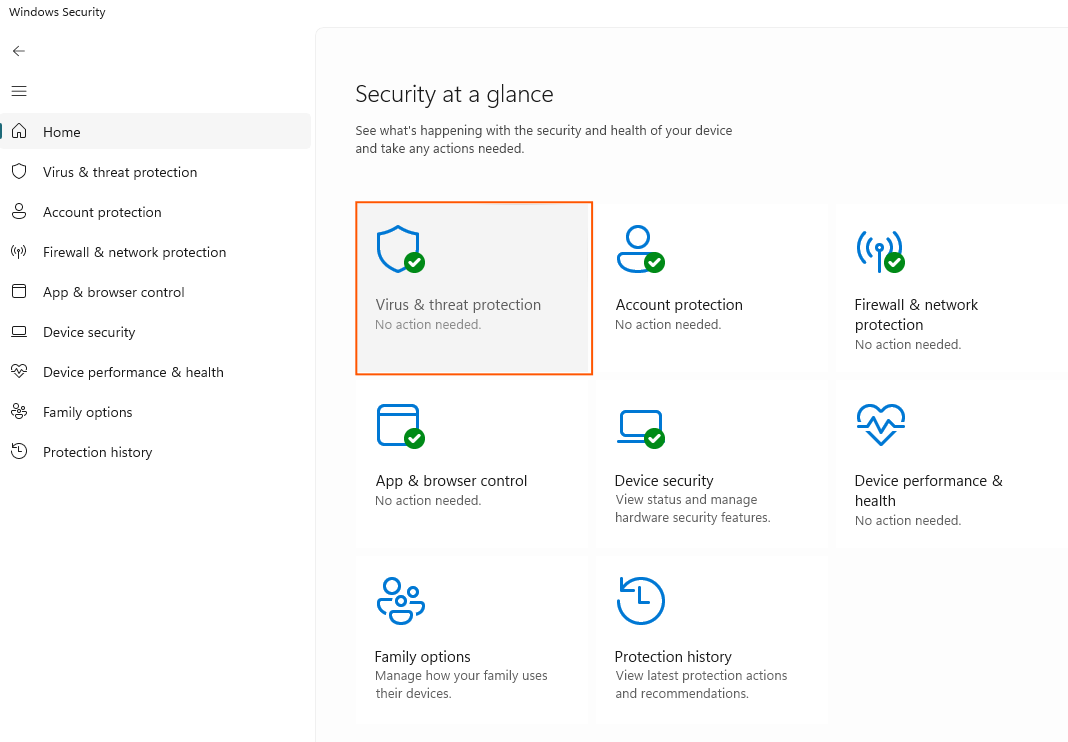The width and height of the screenshot is (1068, 742).
Task: Click the large browser window icon on App tile
Action: click(400, 427)
